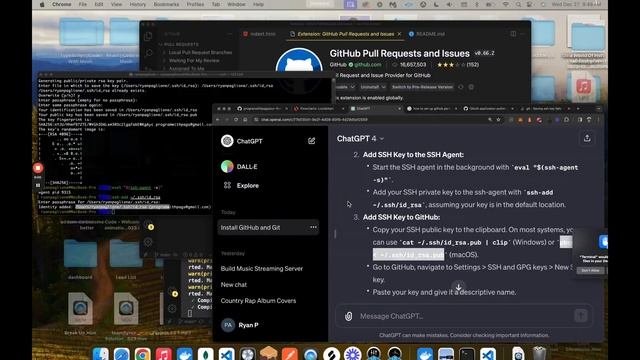The image size is (640, 360).
Task: Open the Music app from the Dock
Action: pyautogui.click(x=163, y=354)
